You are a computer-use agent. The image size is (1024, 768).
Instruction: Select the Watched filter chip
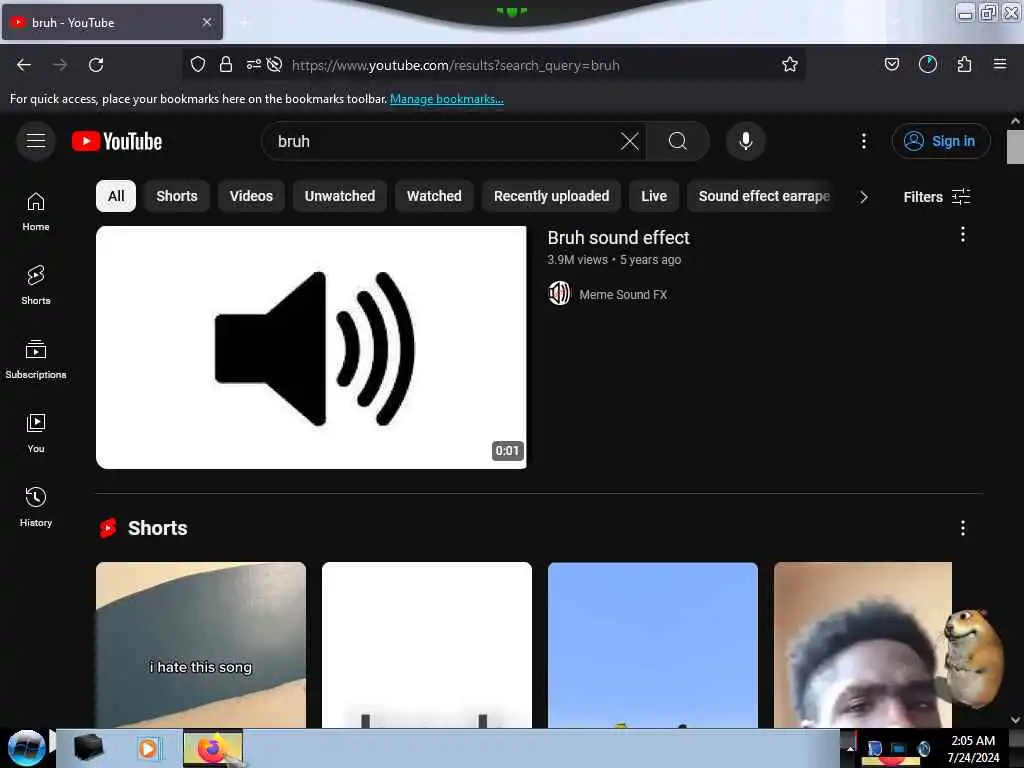click(x=434, y=196)
